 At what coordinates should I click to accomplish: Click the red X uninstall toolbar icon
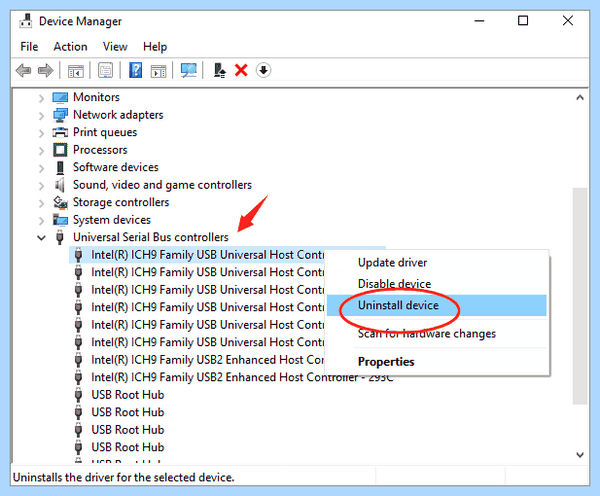(x=241, y=70)
